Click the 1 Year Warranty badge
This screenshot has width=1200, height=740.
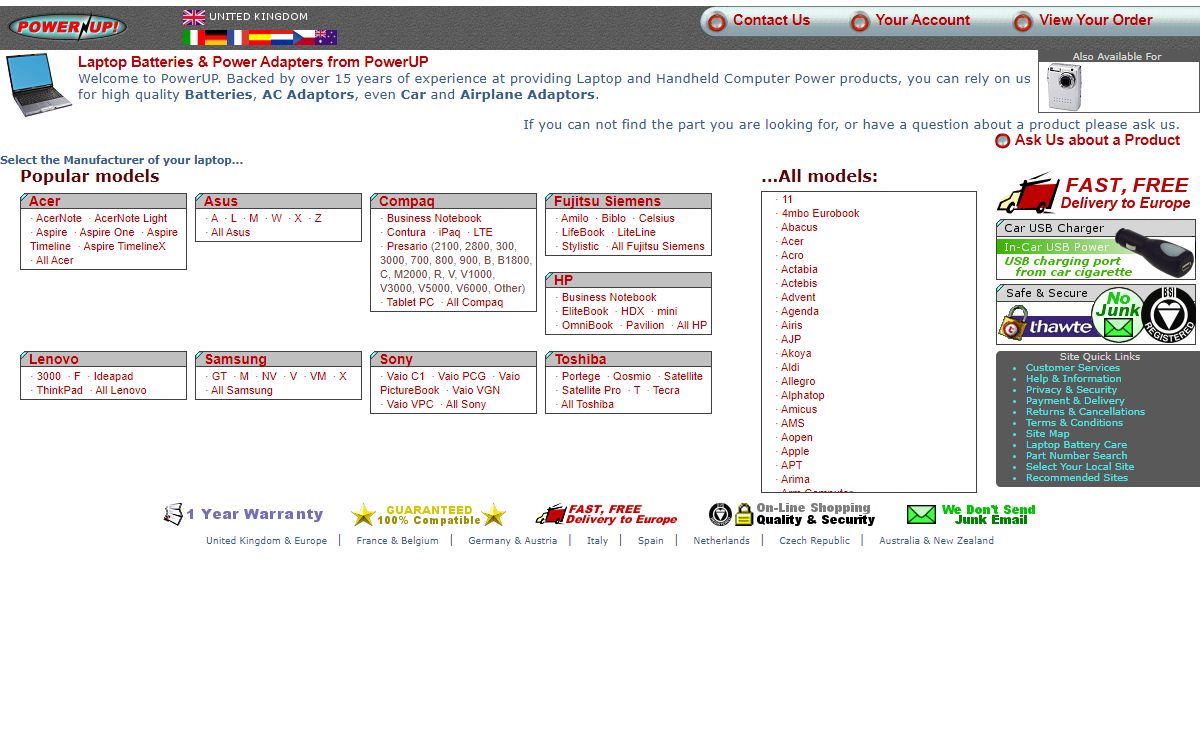click(243, 515)
